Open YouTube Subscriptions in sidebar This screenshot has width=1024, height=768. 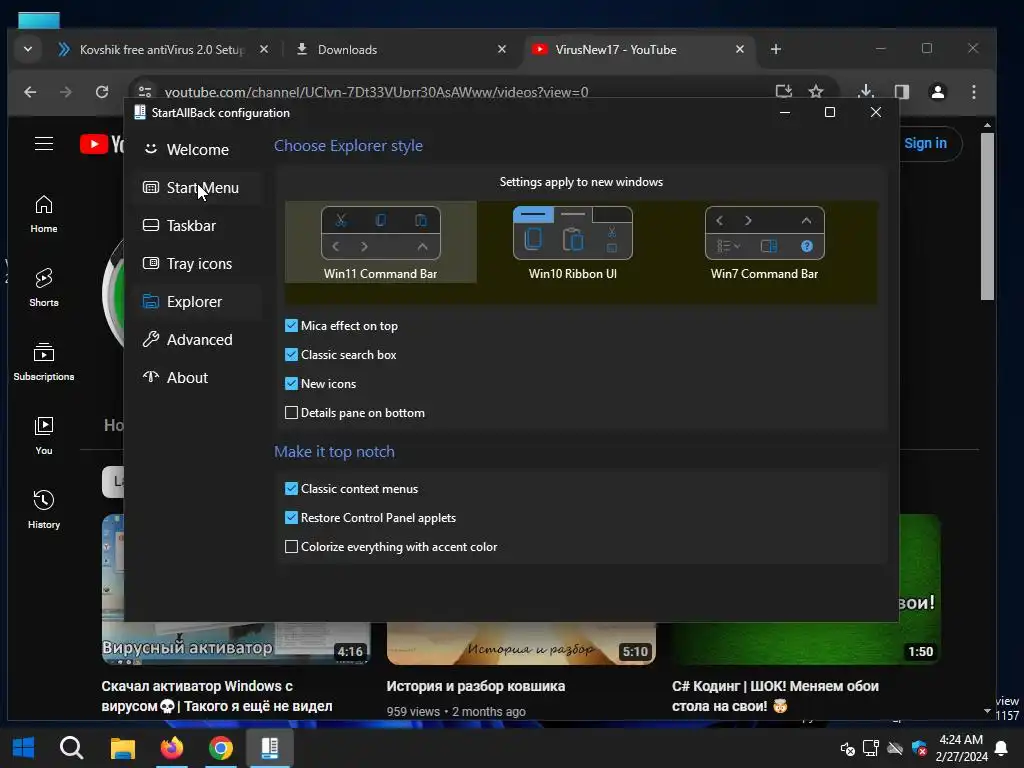[44, 362]
